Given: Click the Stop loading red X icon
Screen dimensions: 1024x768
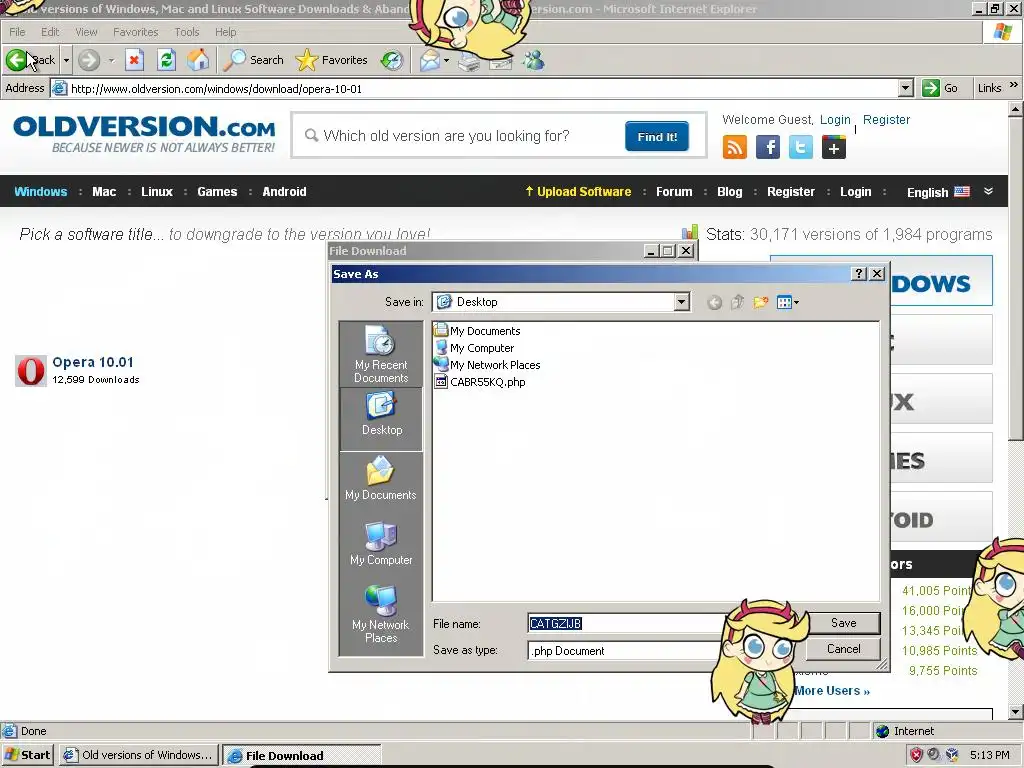Looking at the screenshot, I should coord(134,60).
